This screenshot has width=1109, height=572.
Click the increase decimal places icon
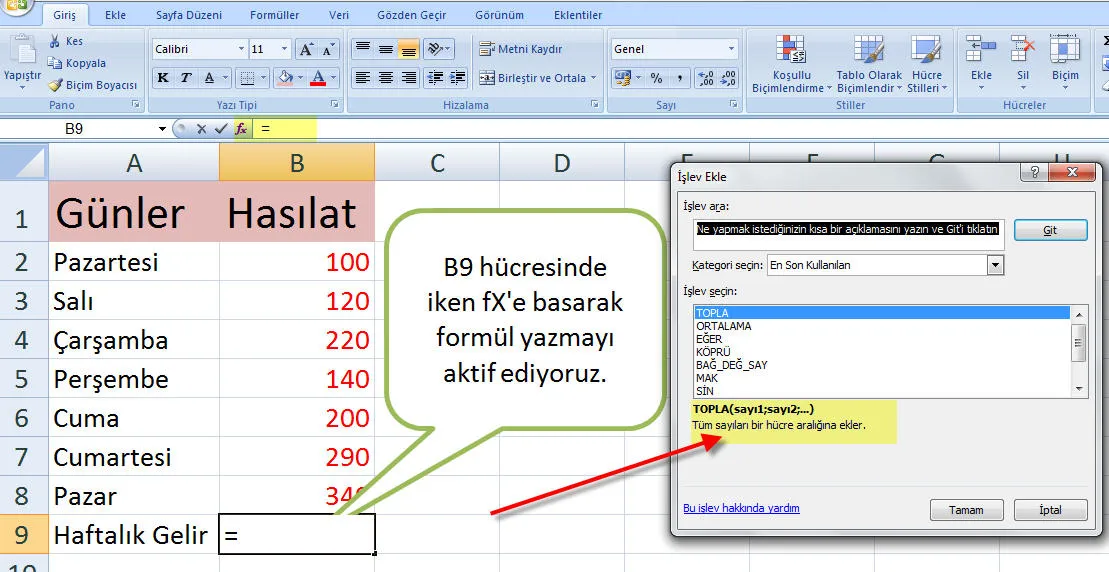(705, 78)
